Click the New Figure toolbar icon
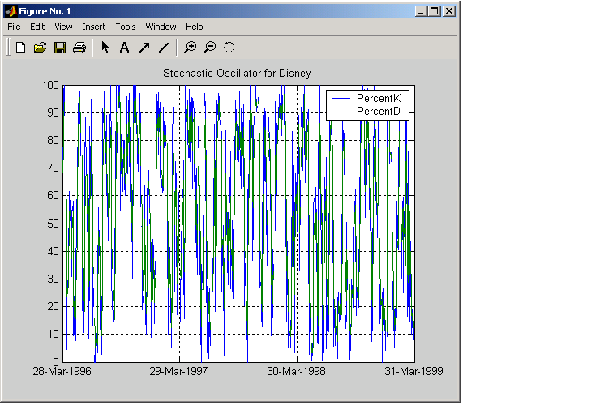600x407 pixels. click(x=20, y=48)
